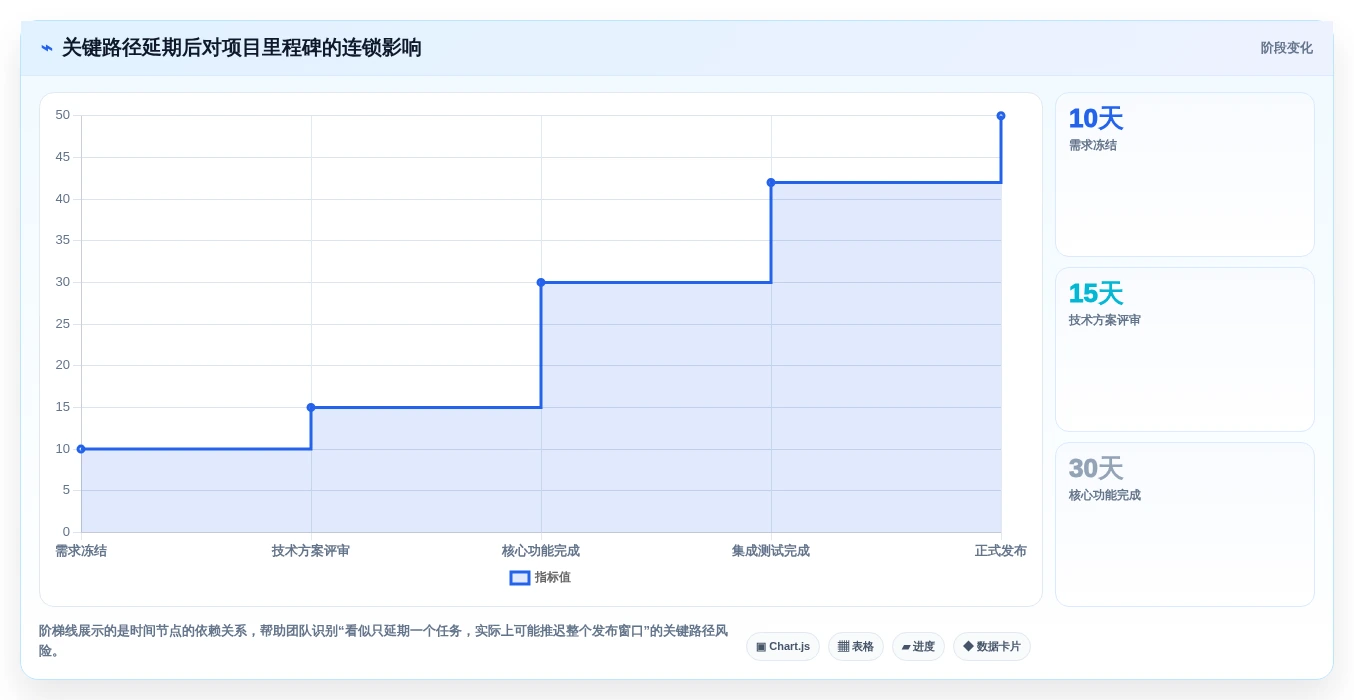Click the x-axis label 集成测试完成
This screenshot has height=700, width=1354.
pos(771,551)
